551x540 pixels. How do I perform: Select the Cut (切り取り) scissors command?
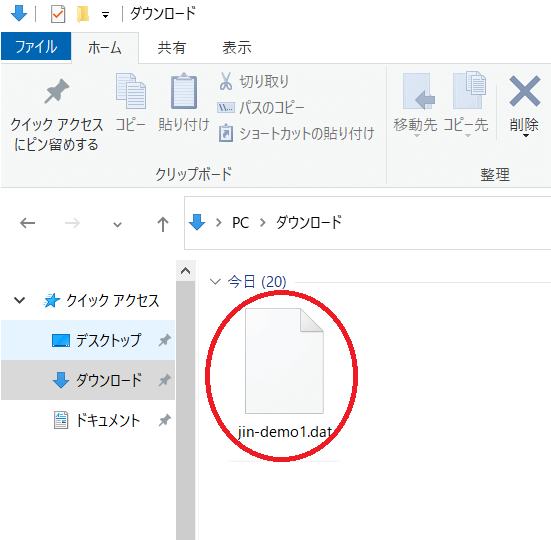click(254, 81)
